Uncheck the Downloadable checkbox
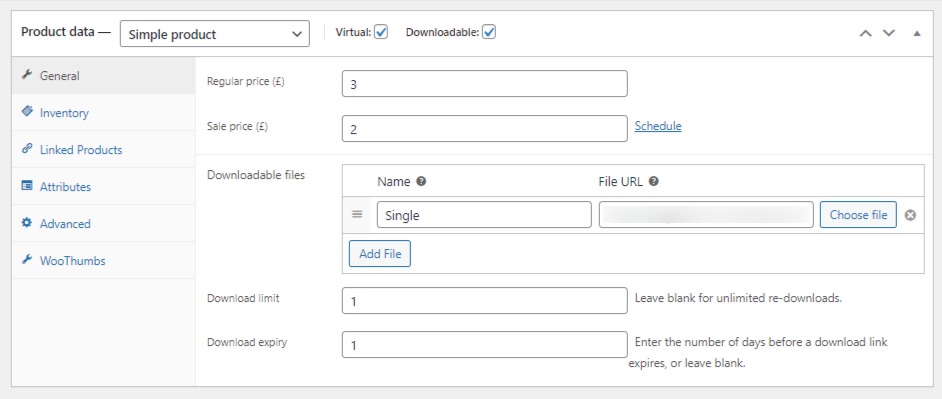The width and height of the screenshot is (942, 399). click(489, 32)
